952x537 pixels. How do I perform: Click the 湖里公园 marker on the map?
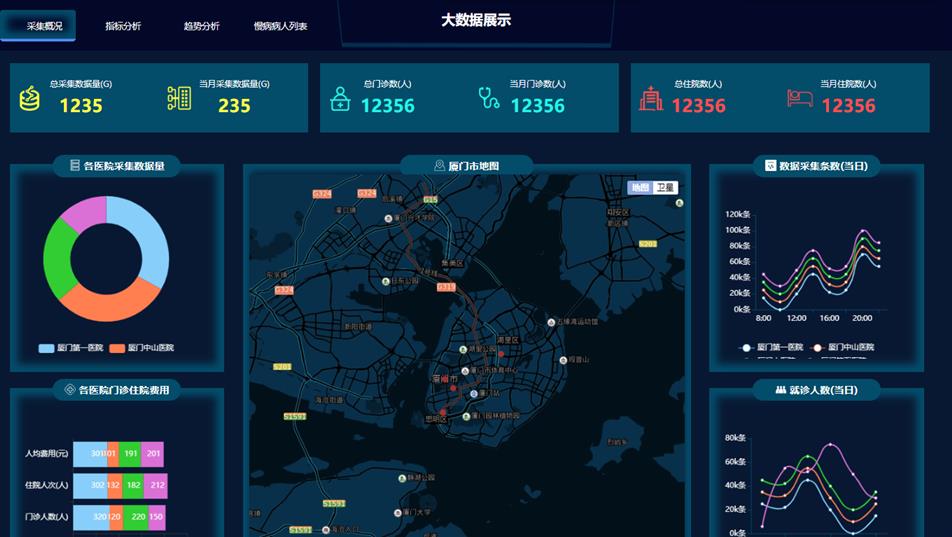click(x=463, y=350)
